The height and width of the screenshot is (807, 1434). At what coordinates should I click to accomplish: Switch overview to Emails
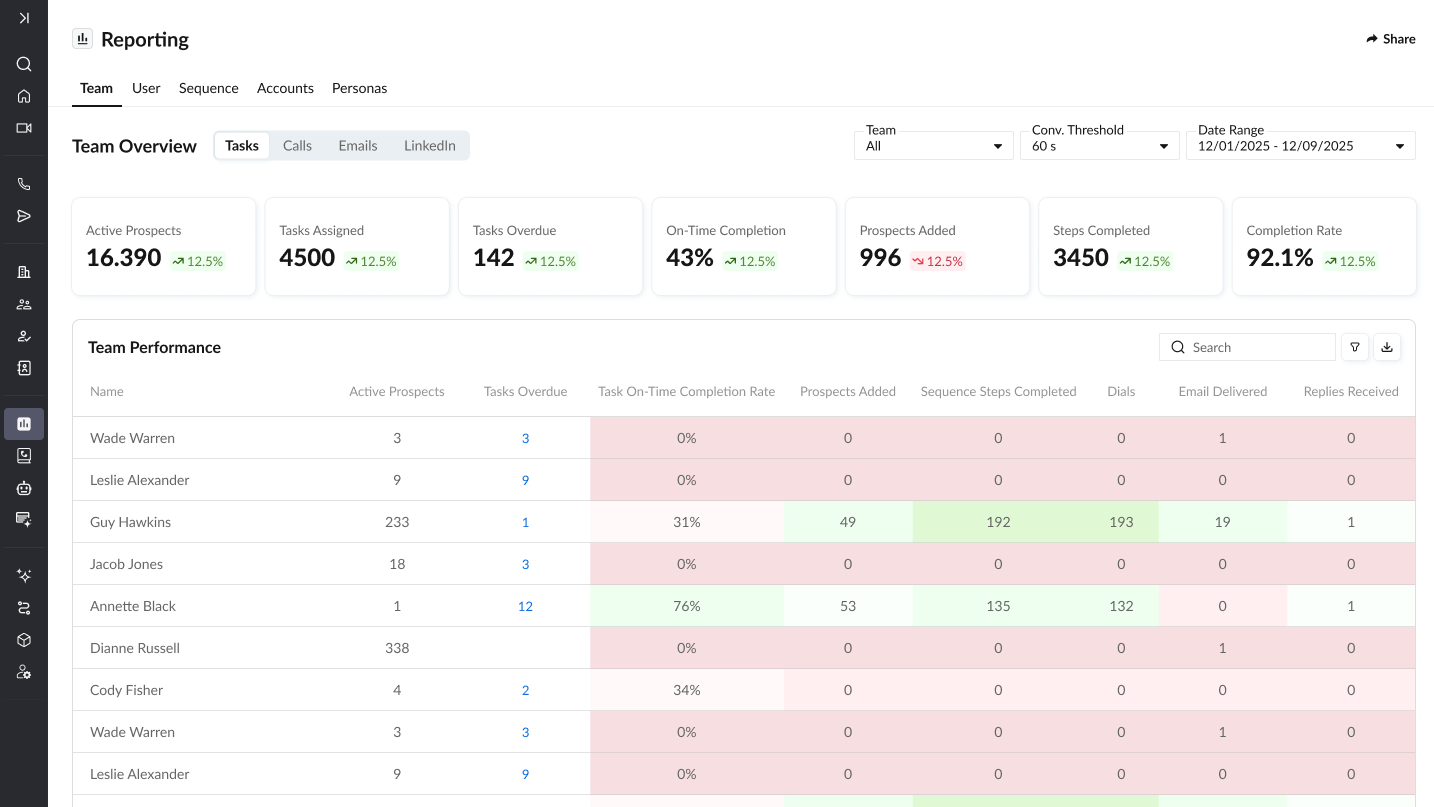358,146
